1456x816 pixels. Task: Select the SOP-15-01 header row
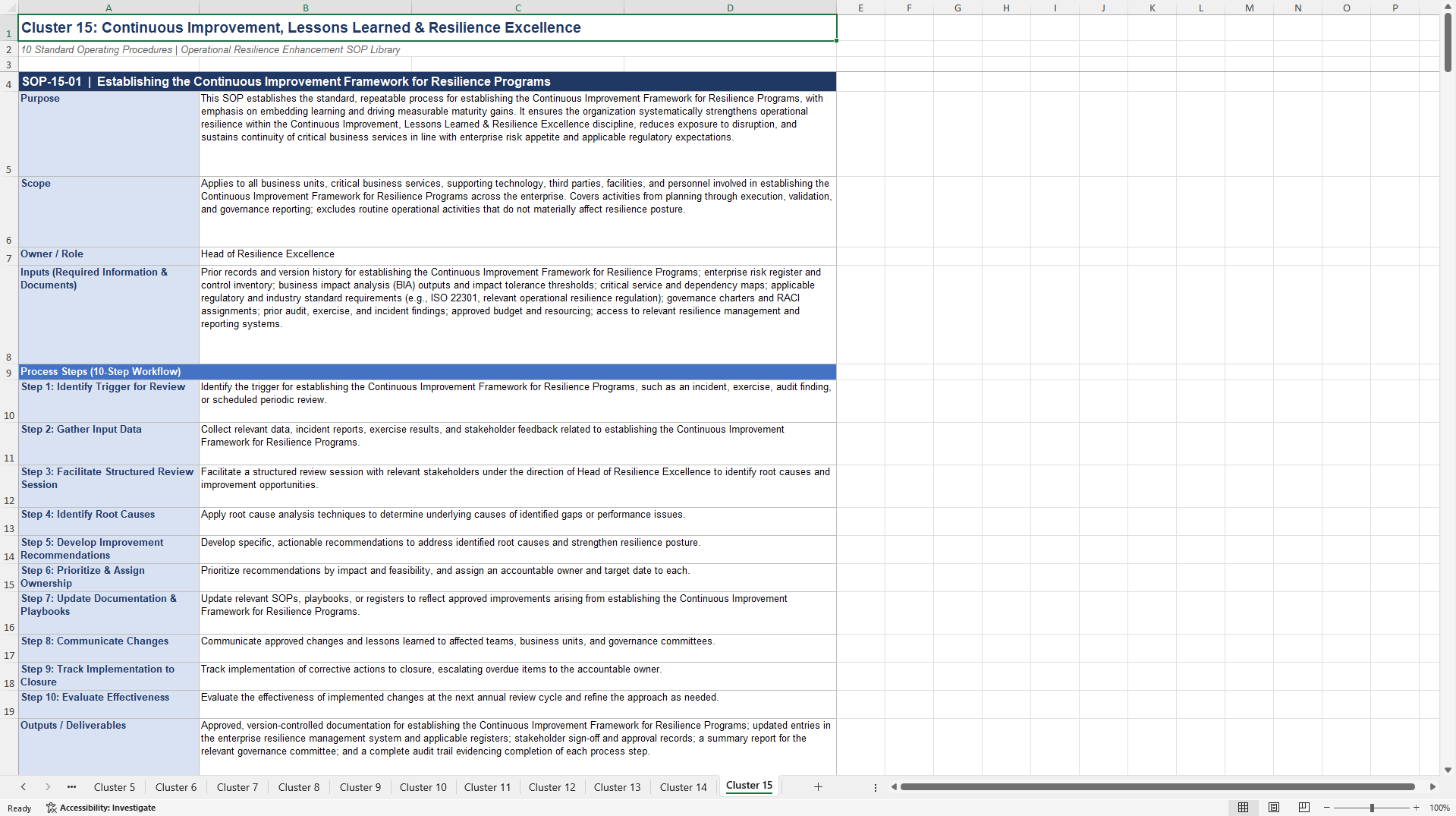point(427,82)
